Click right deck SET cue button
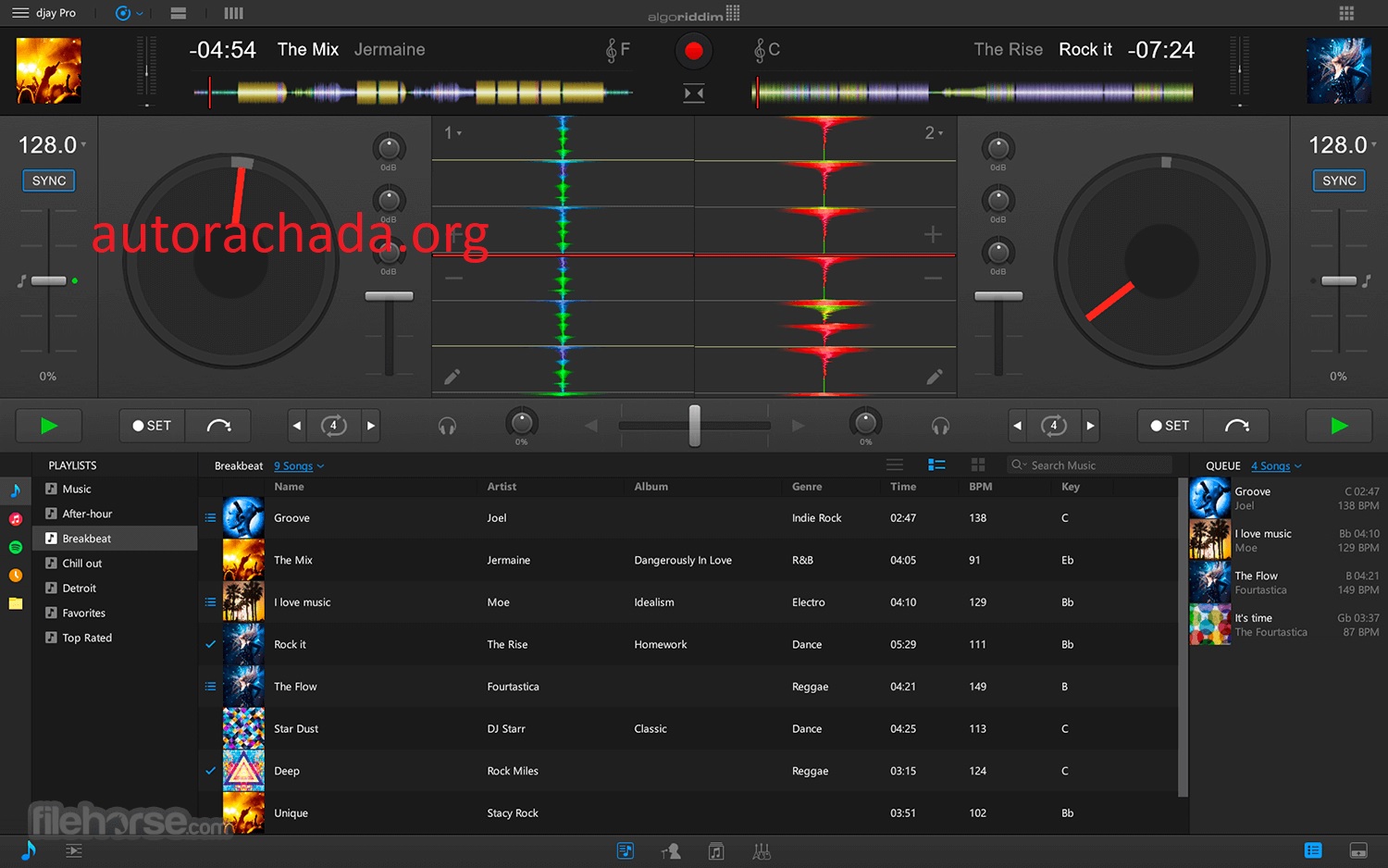This screenshot has width=1388, height=868. [x=1170, y=426]
